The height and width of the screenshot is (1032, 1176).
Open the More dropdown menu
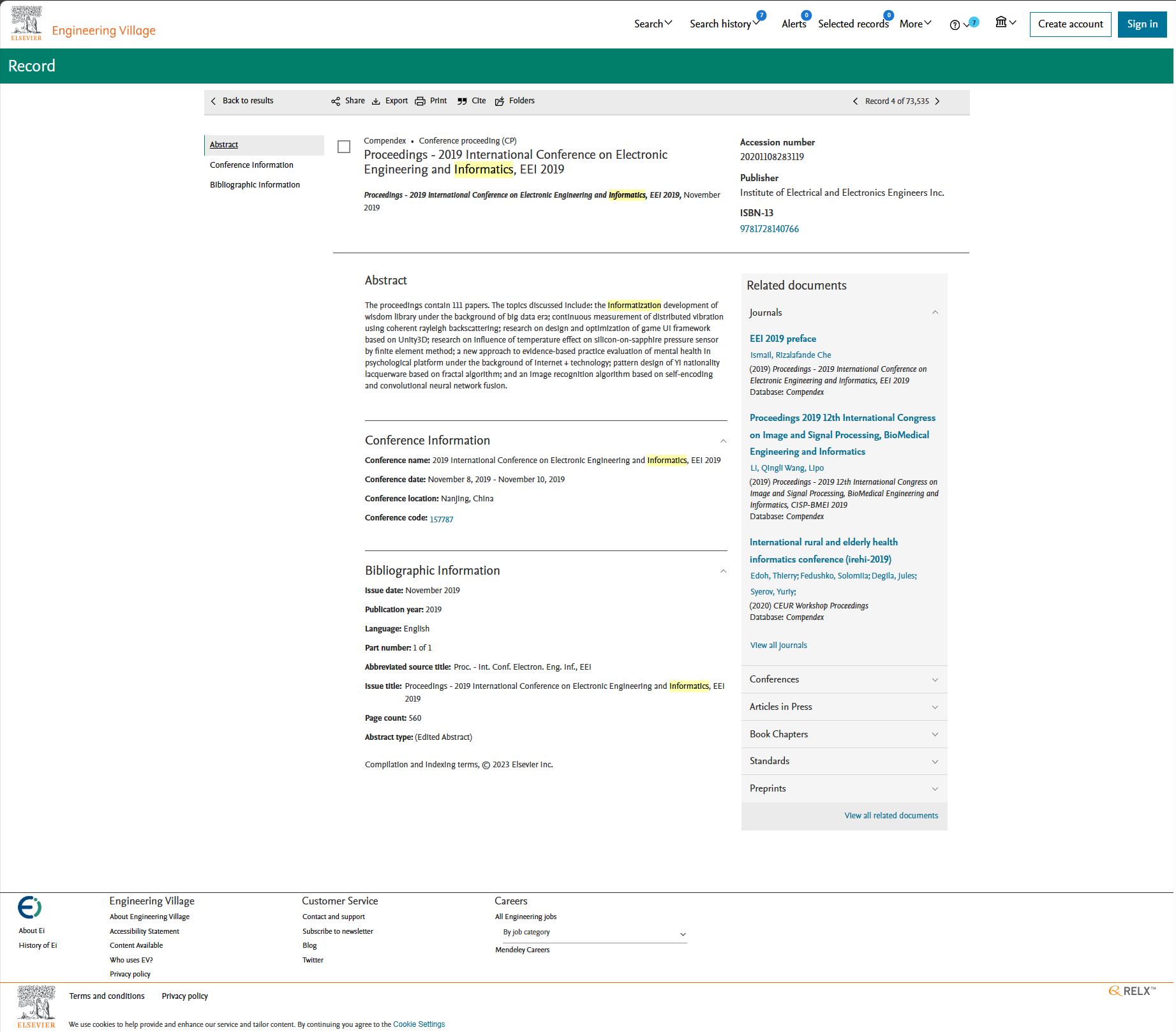[916, 24]
